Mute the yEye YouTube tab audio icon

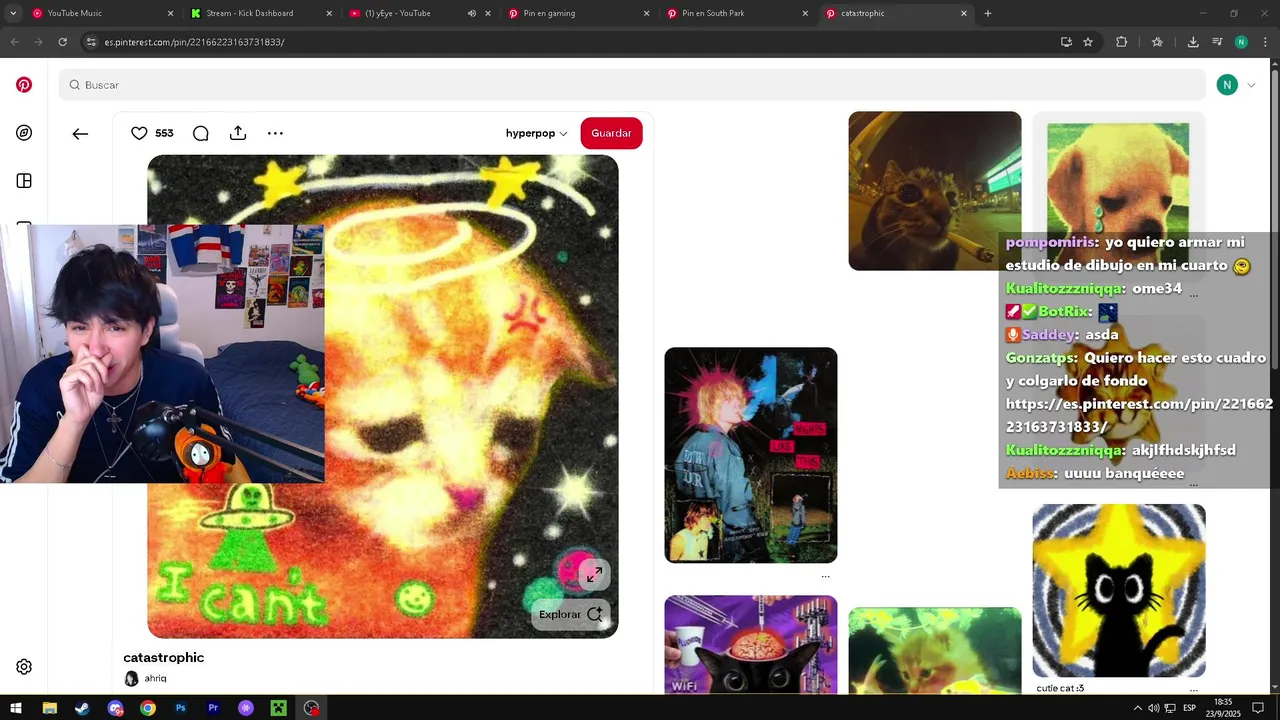pyautogui.click(x=472, y=13)
